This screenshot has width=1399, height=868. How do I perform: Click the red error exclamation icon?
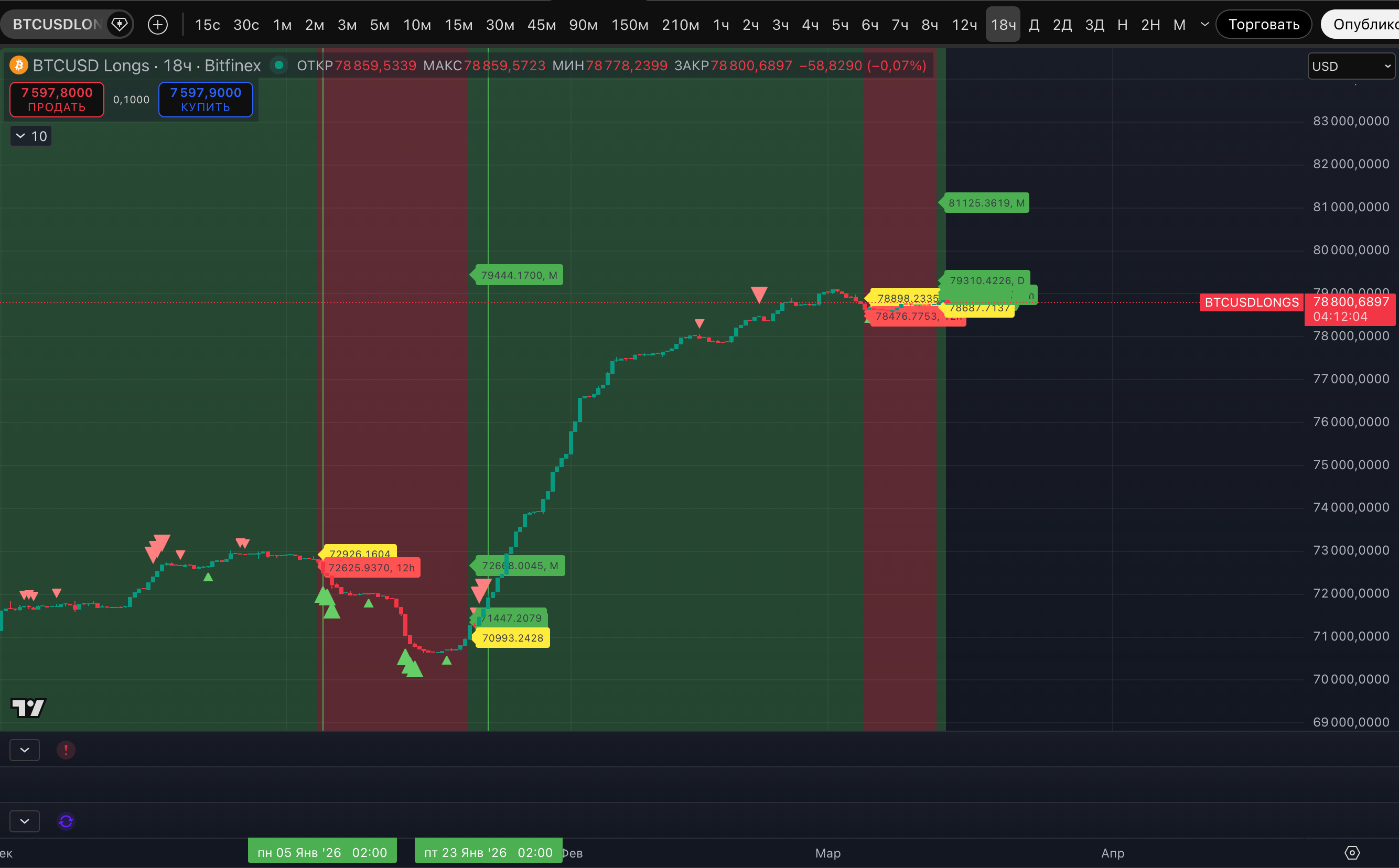pyautogui.click(x=66, y=750)
